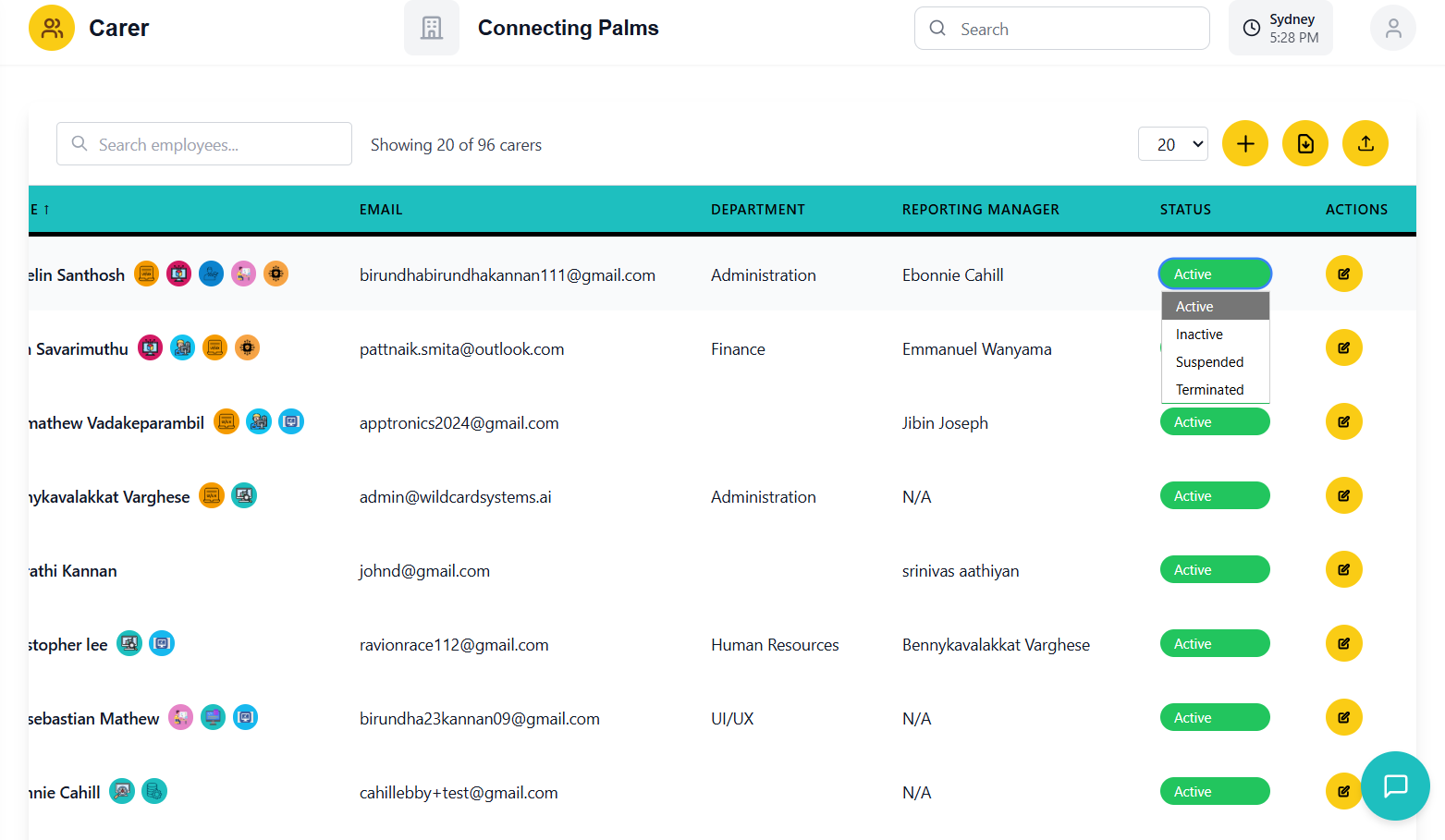Click edit icon for johnd@gmail.com row
Image resolution: width=1445 pixels, height=840 pixels.
pos(1343,570)
